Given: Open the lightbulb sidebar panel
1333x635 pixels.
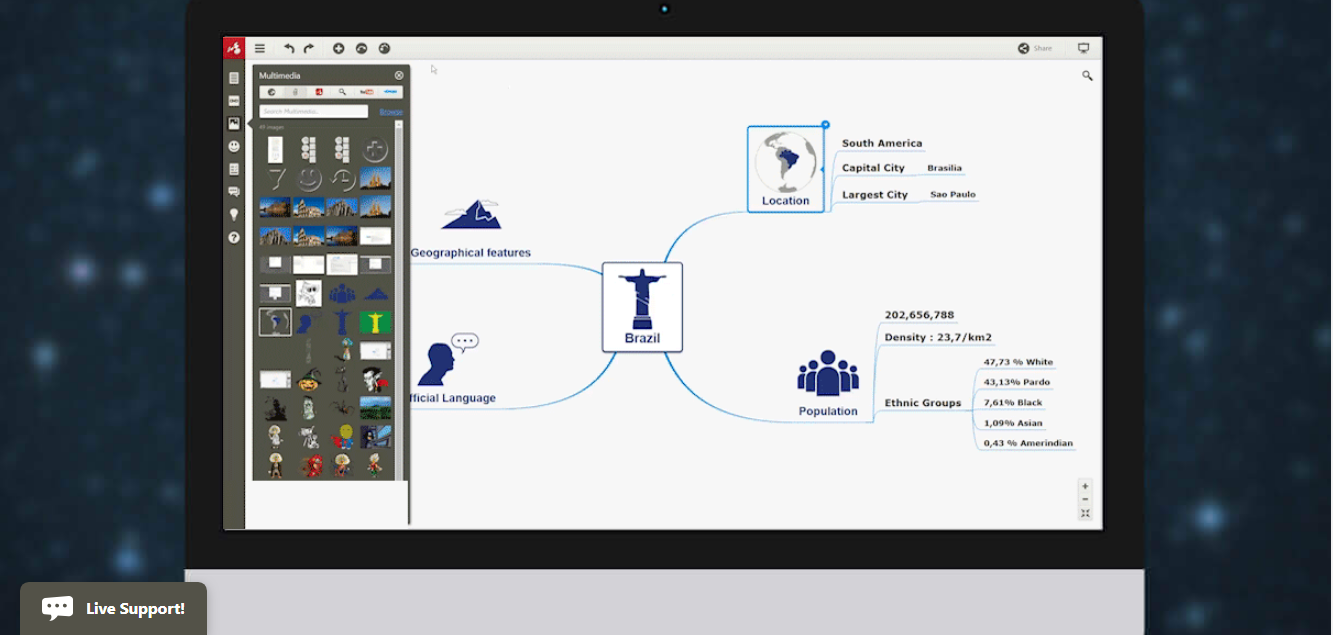Looking at the screenshot, I should 234,214.
